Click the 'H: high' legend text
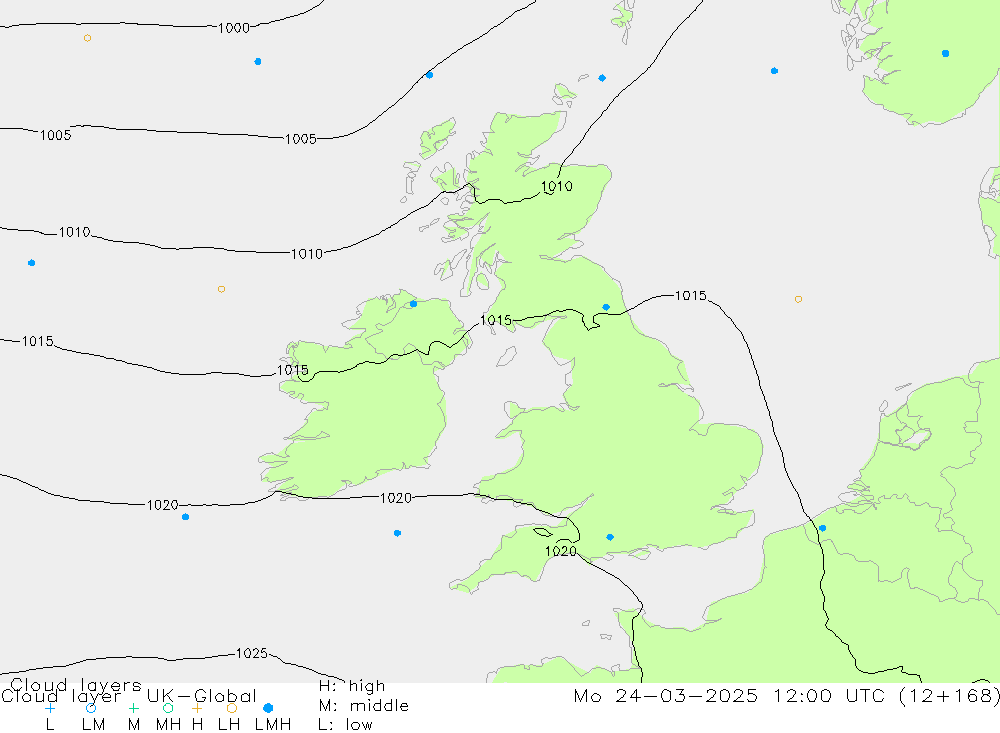The height and width of the screenshot is (733, 1000). tap(350, 686)
